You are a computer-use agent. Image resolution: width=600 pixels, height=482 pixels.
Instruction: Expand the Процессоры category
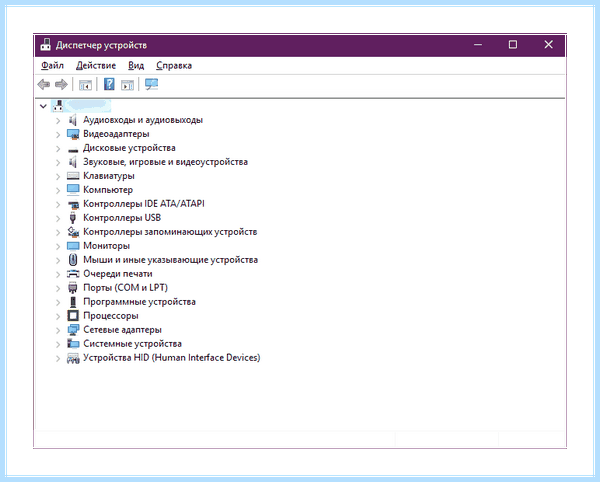pos(58,316)
